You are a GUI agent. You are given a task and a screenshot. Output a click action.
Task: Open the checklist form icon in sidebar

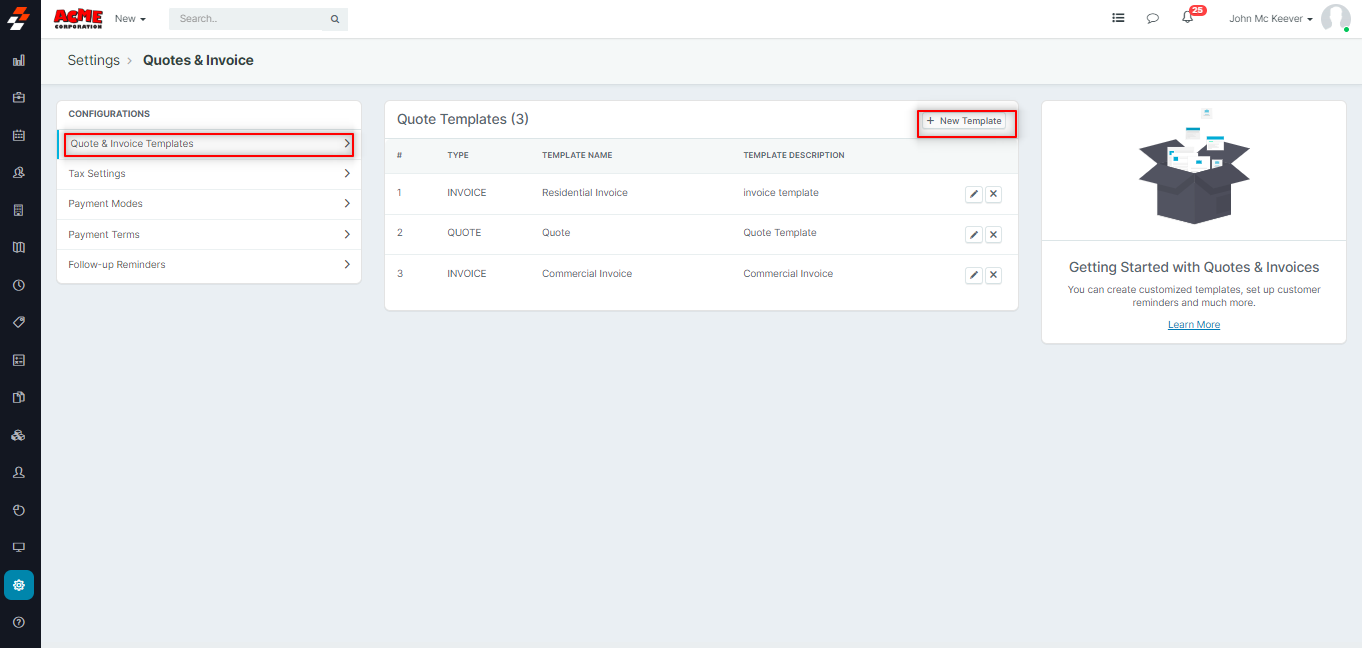[x=18, y=360]
